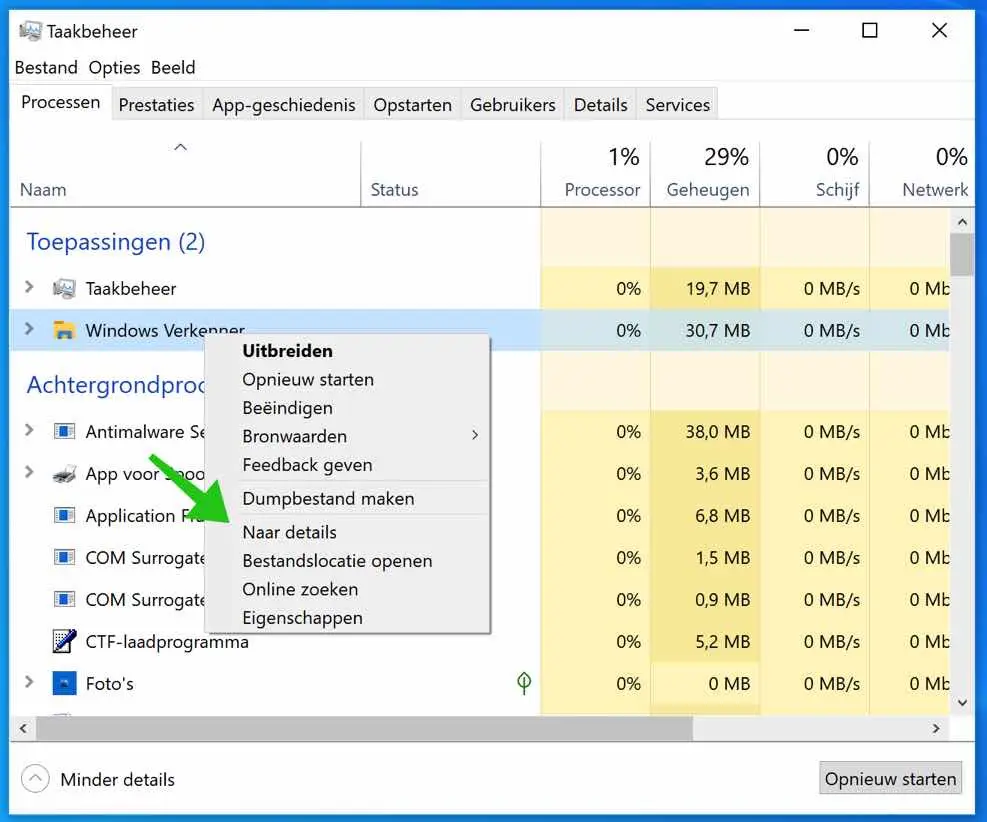Image resolution: width=987 pixels, height=822 pixels.
Task: Click the horizontal scrollbar right arrow
Action: pyautogui.click(x=936, y=728)
